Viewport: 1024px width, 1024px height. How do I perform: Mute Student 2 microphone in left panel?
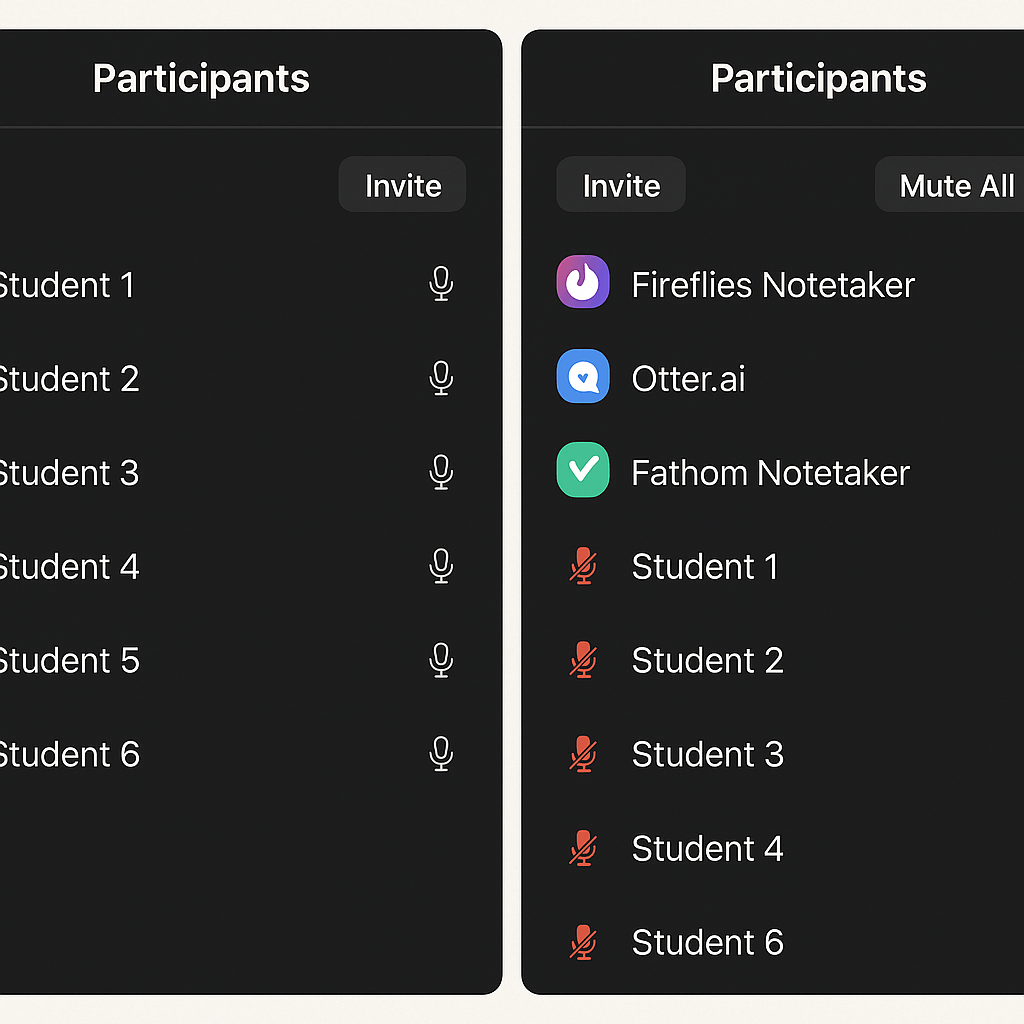tap(441, 378)
